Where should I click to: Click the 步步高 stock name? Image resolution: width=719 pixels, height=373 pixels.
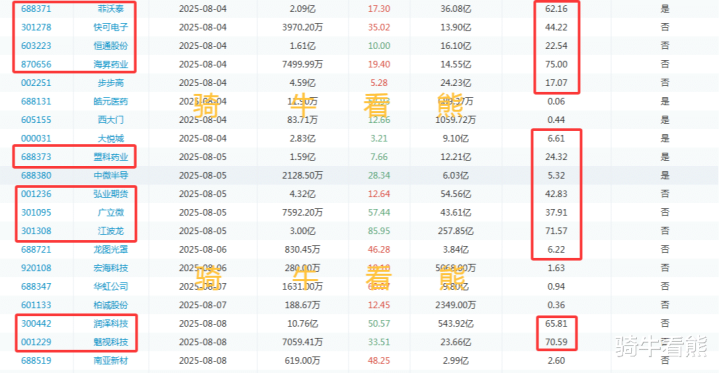point(111,83)
